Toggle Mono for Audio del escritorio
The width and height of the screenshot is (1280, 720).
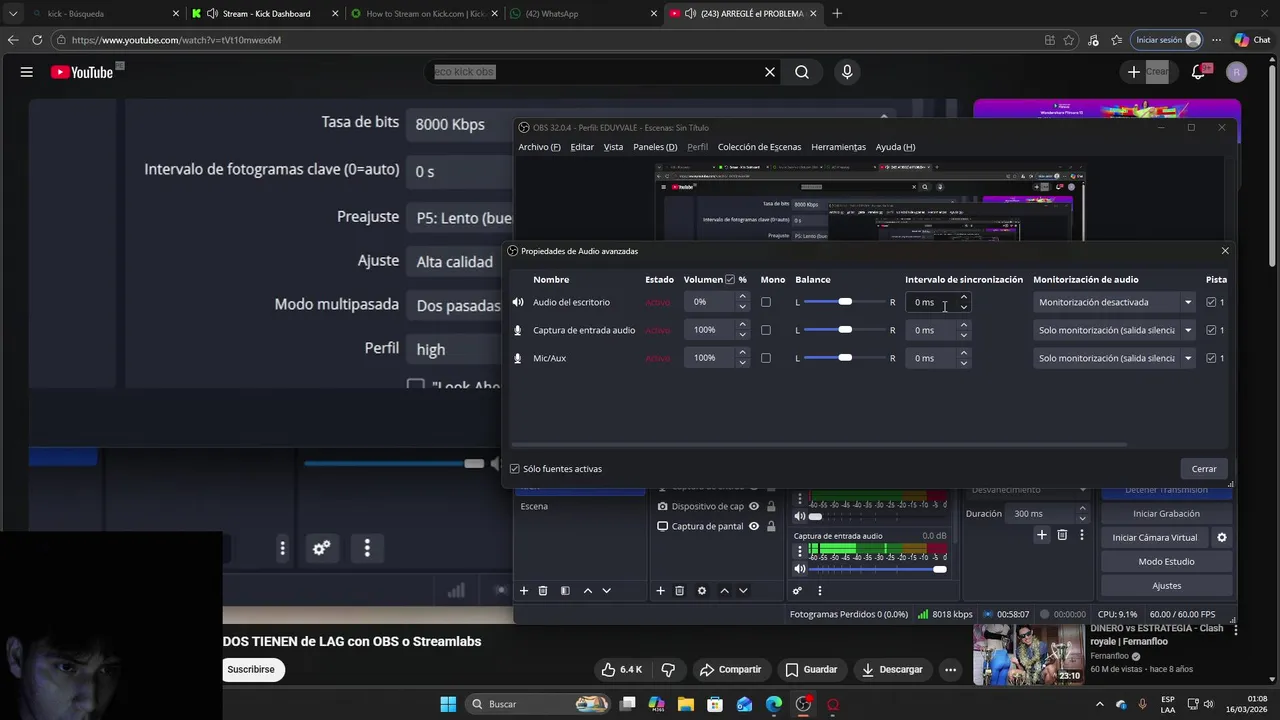pyautogui.click(x=766, y=302)
